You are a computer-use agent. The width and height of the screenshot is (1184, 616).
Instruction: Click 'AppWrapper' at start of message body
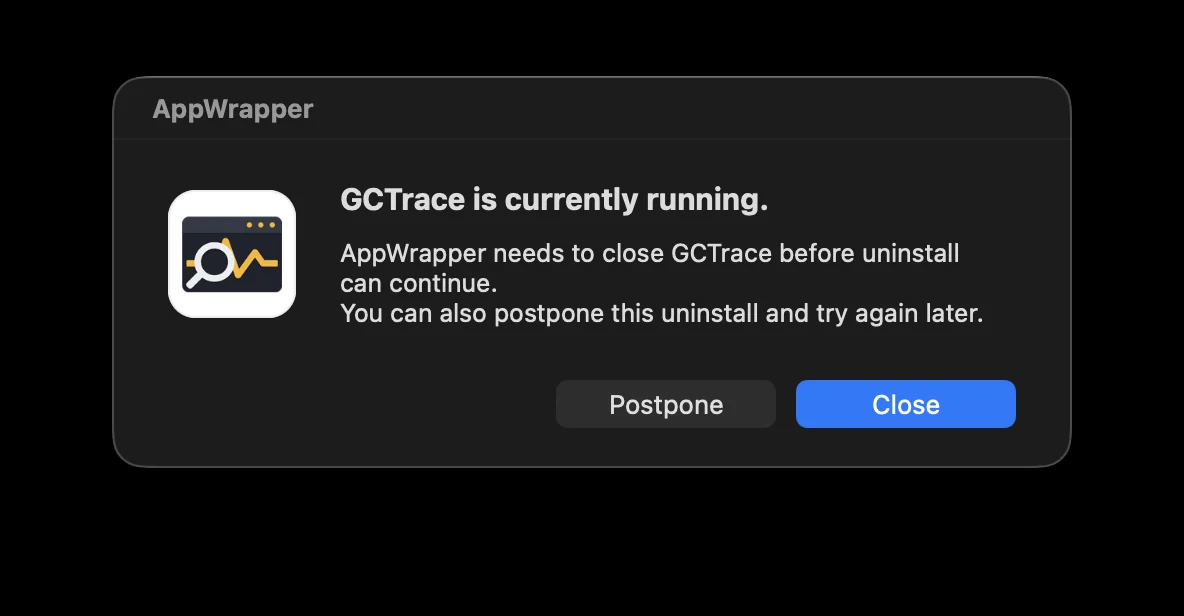(x=413, y=254)
